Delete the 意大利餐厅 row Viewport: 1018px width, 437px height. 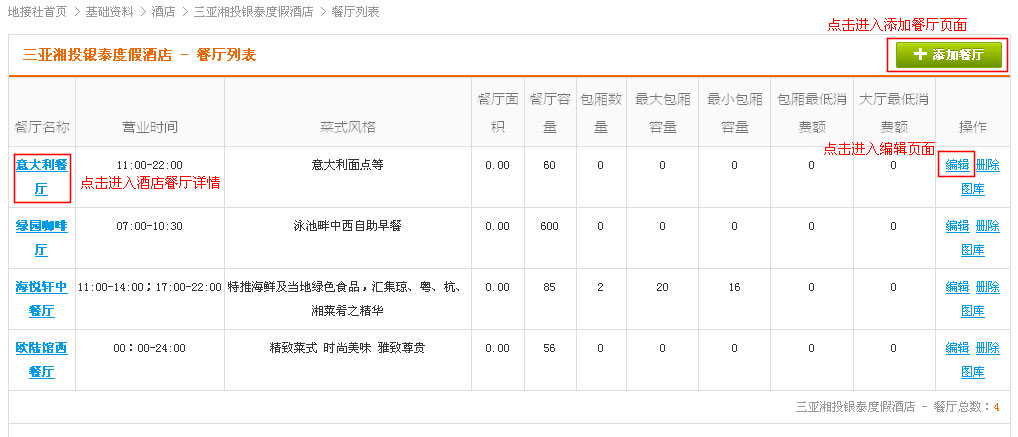[x=987, y=165]
